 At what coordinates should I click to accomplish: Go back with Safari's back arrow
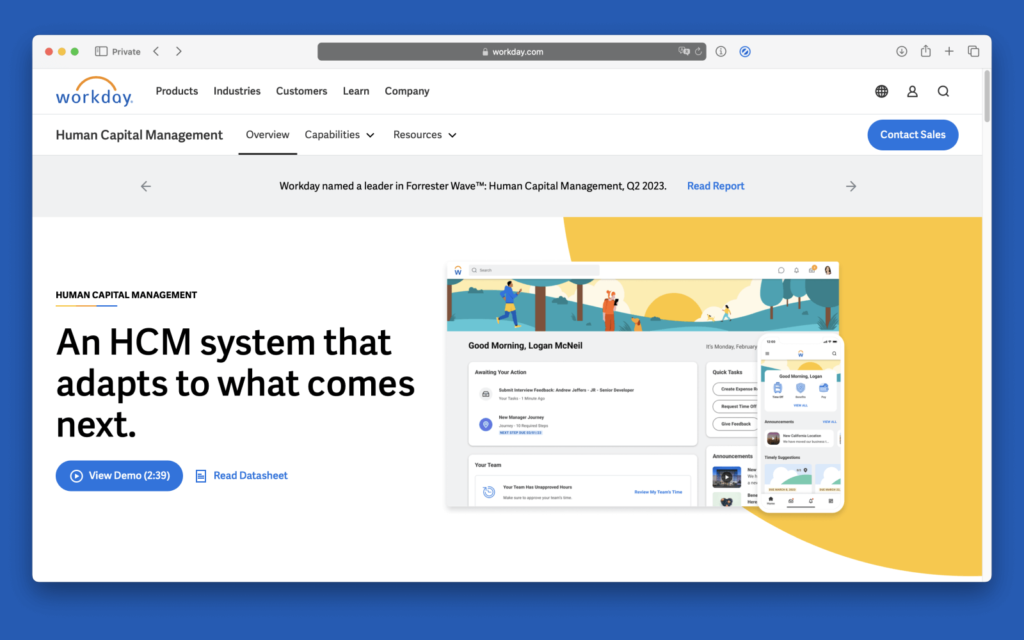tap(156, 52)
